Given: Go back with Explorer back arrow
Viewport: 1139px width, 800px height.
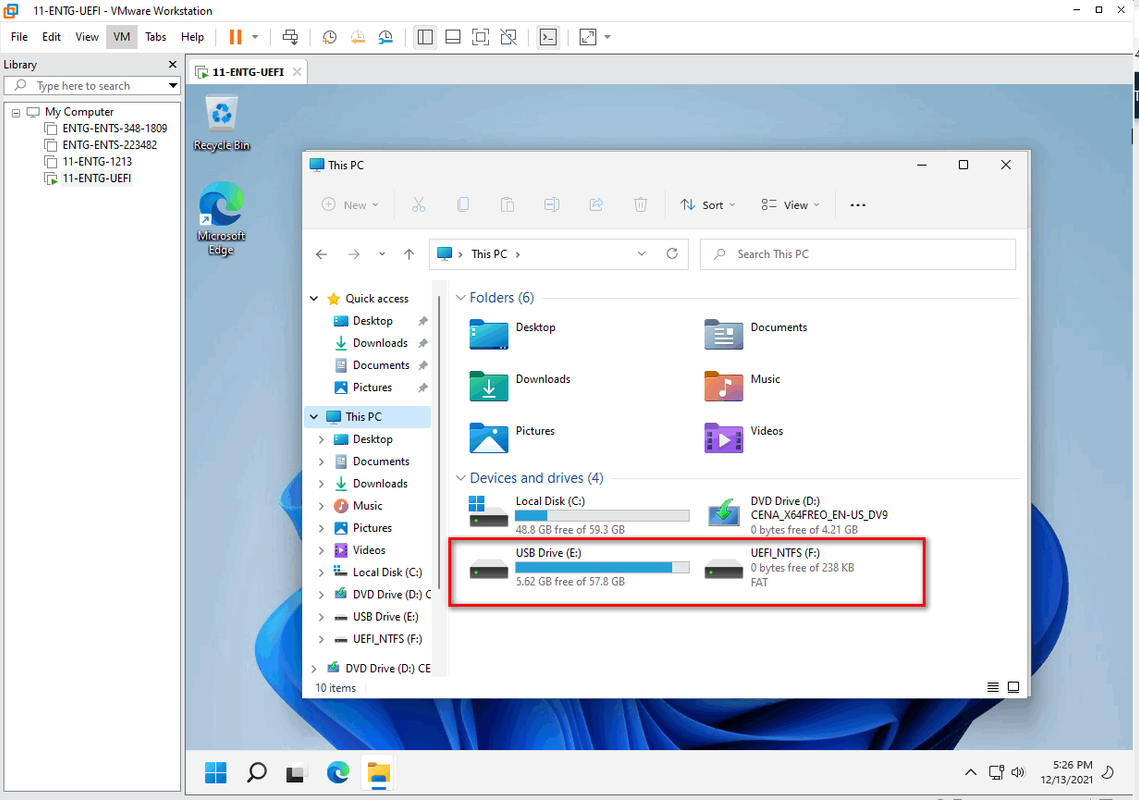Looking at the screenshot, I should point(322,254).
